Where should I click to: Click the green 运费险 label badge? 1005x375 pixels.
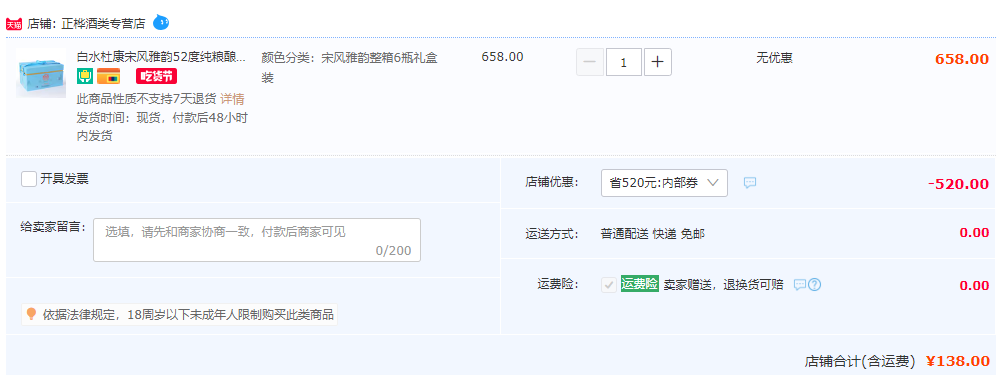point(640,285)
